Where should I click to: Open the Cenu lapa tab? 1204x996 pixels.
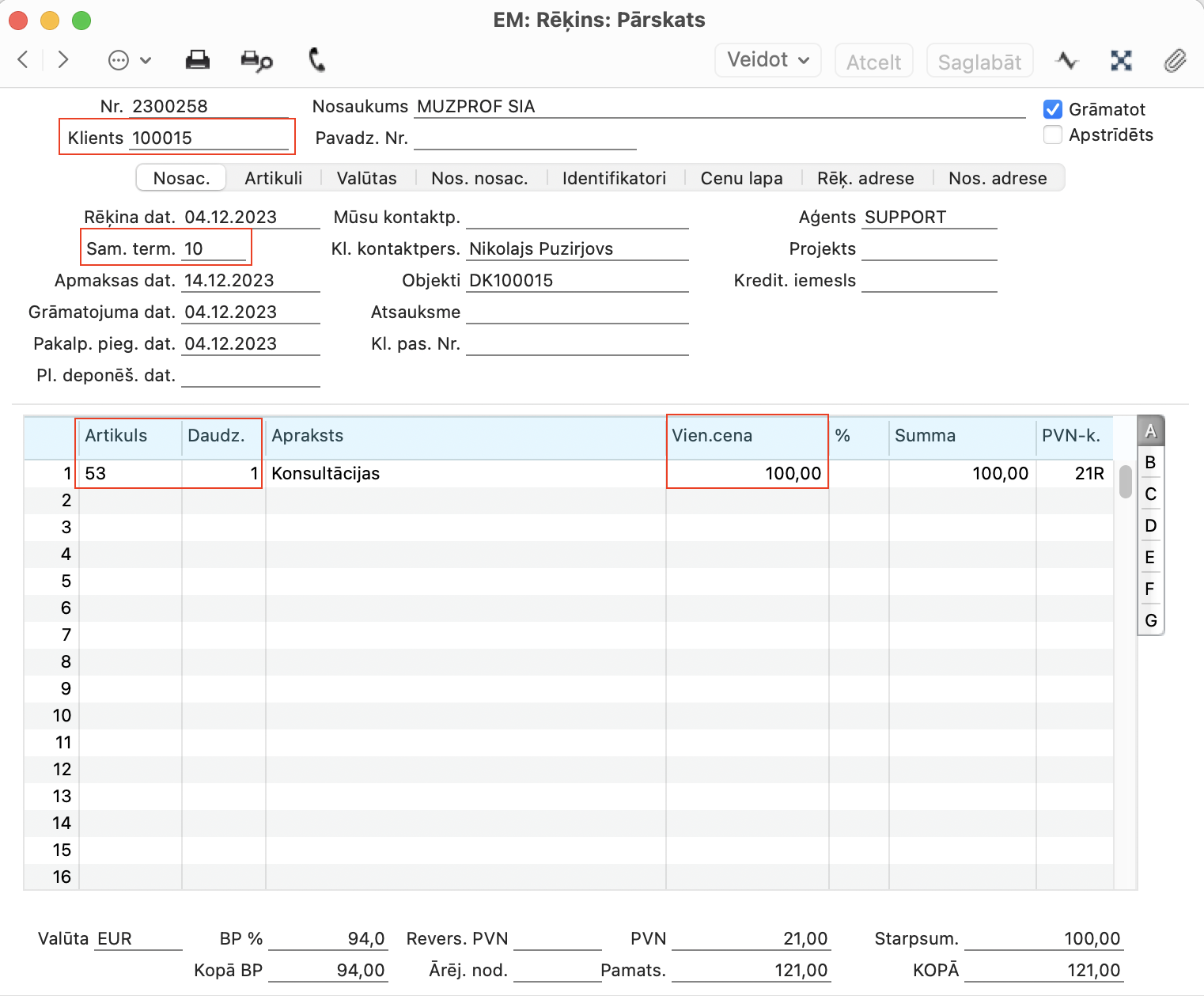741,178
